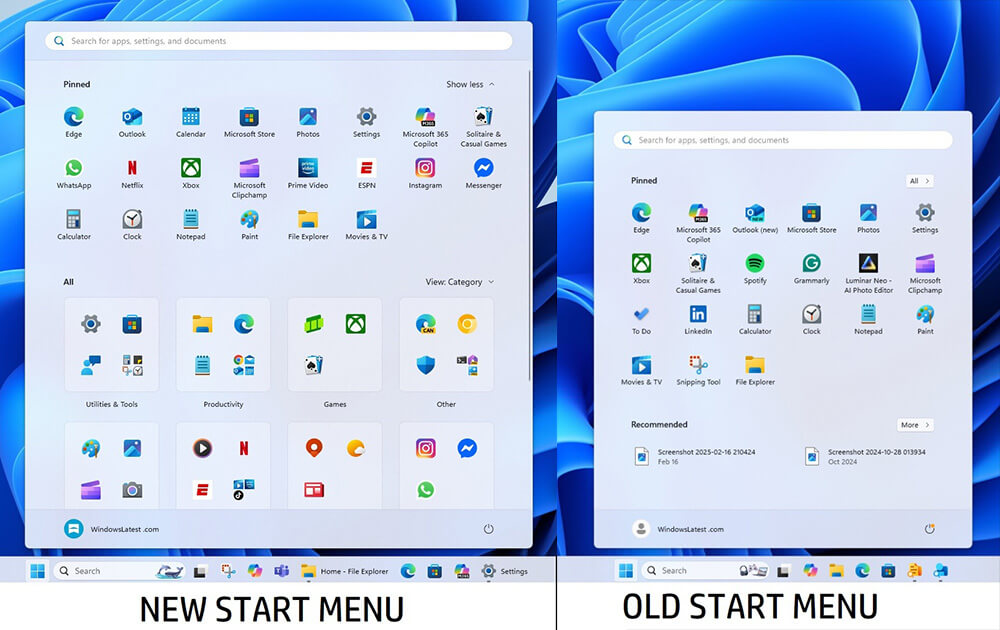Screen dimensions: 1000x630
Task: Open Outlook (new) in the old Start menu
Action: 755,218
